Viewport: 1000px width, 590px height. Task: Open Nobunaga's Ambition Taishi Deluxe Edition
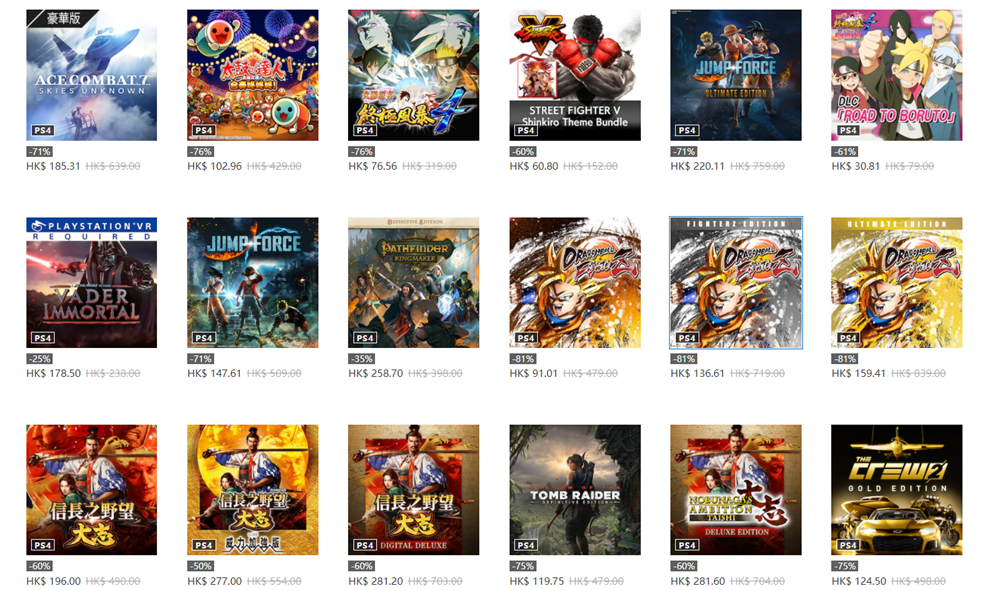(x=736, y=490)
